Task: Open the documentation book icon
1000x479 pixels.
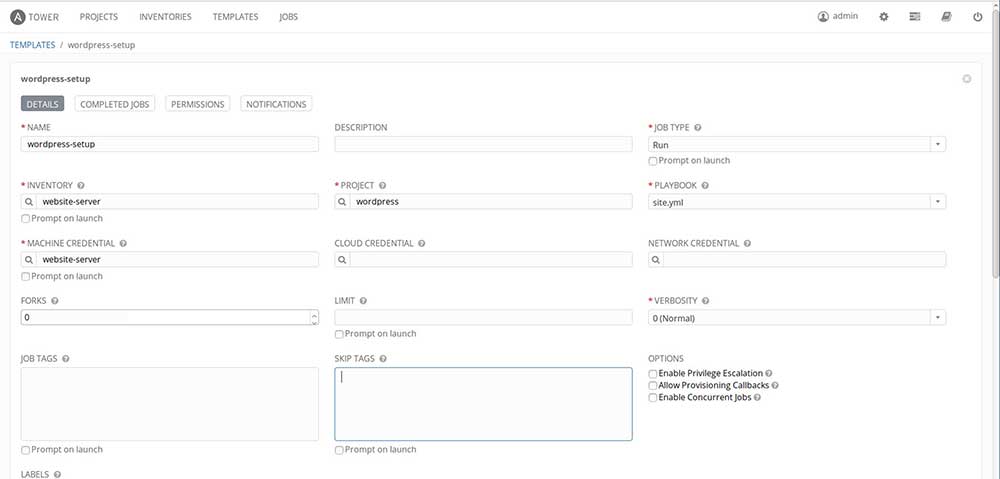Action: [946, 17]
